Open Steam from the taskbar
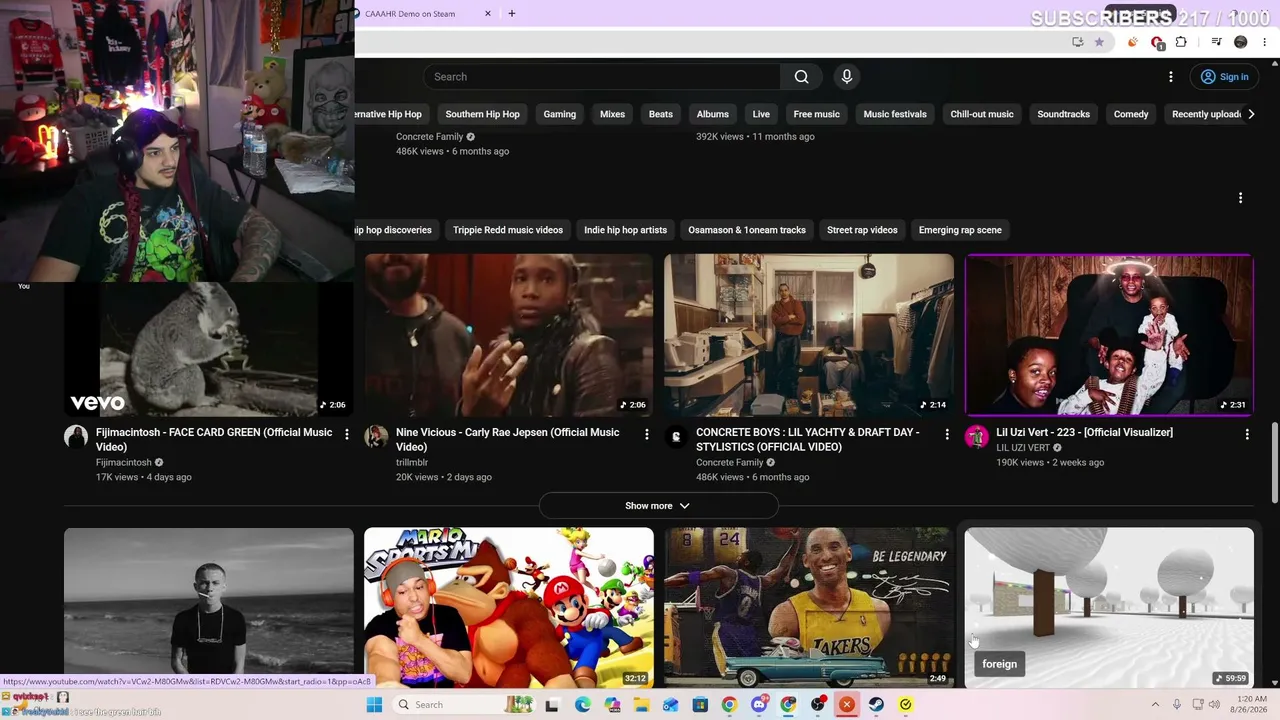Screen dimensions: 1280x720 point(876,705)
